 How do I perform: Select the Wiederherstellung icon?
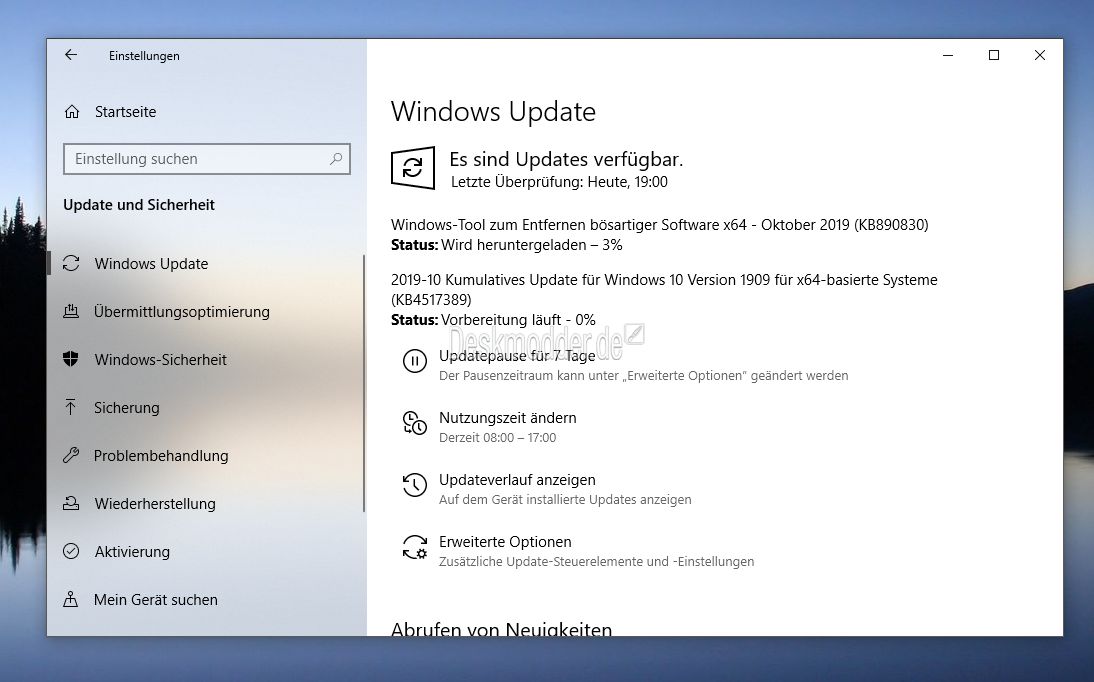click(71, 503)
